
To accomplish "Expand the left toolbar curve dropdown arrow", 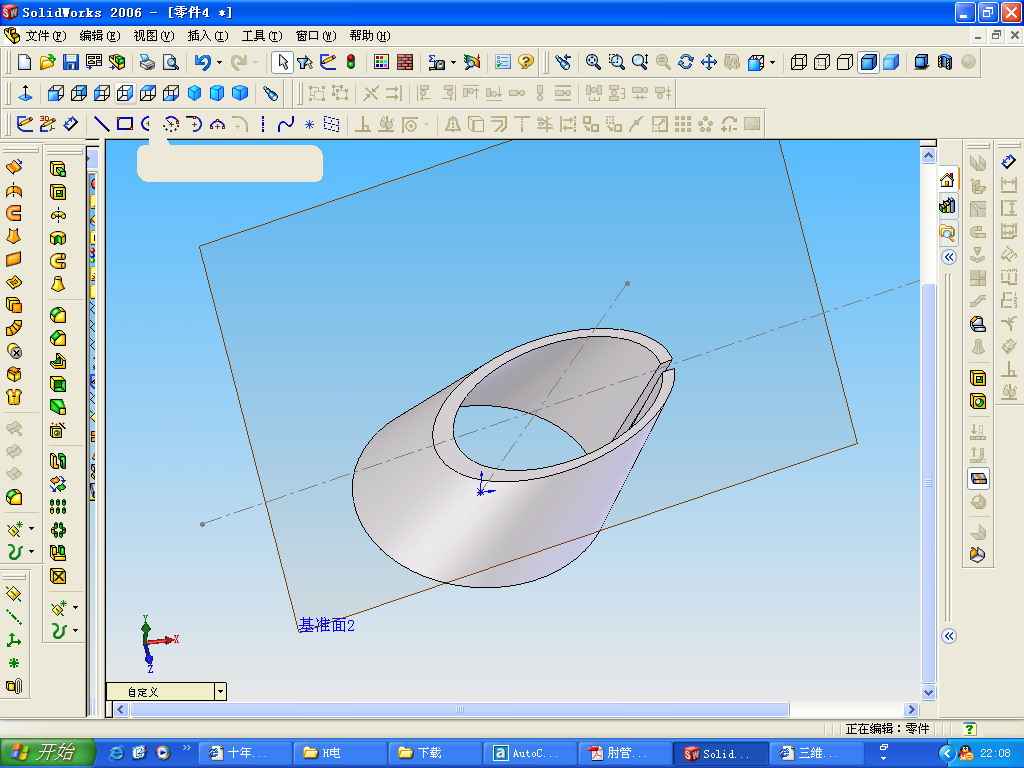I will [31, 551].
